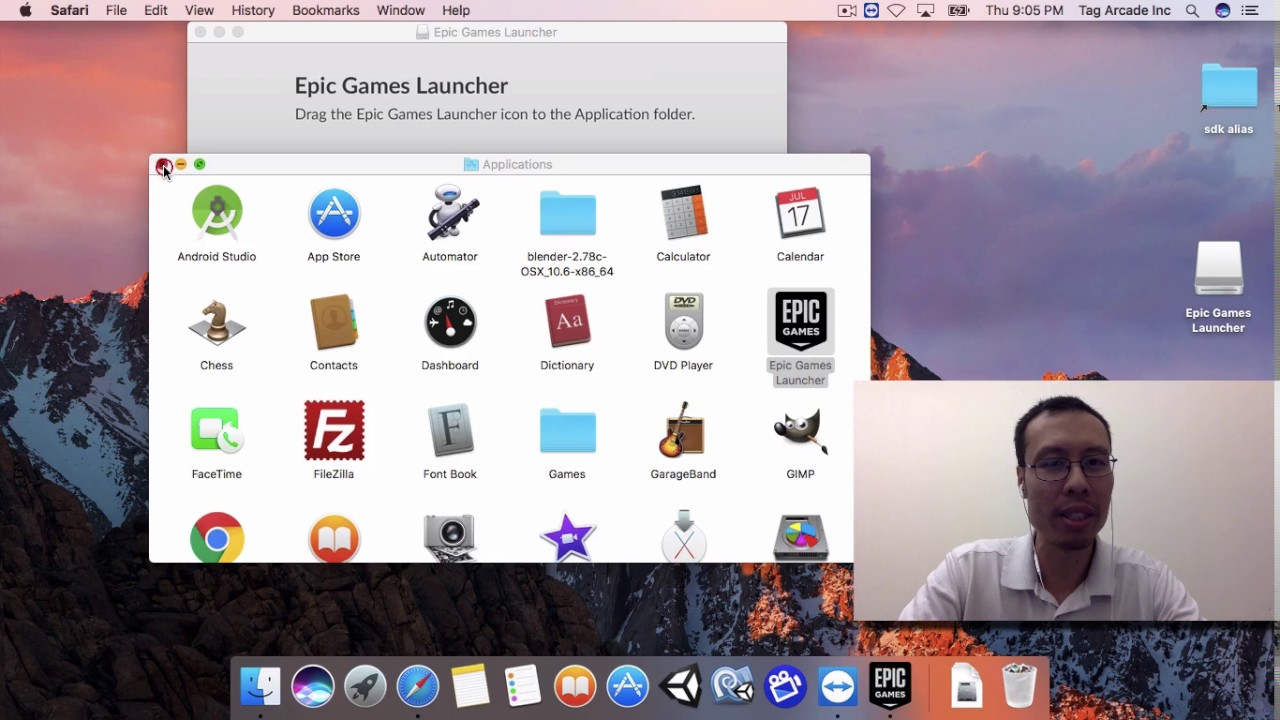The width and height of the screenshot is (1280, 720).
Task: Click the TeamViewer menu bar icon
Action: point(871,10)
